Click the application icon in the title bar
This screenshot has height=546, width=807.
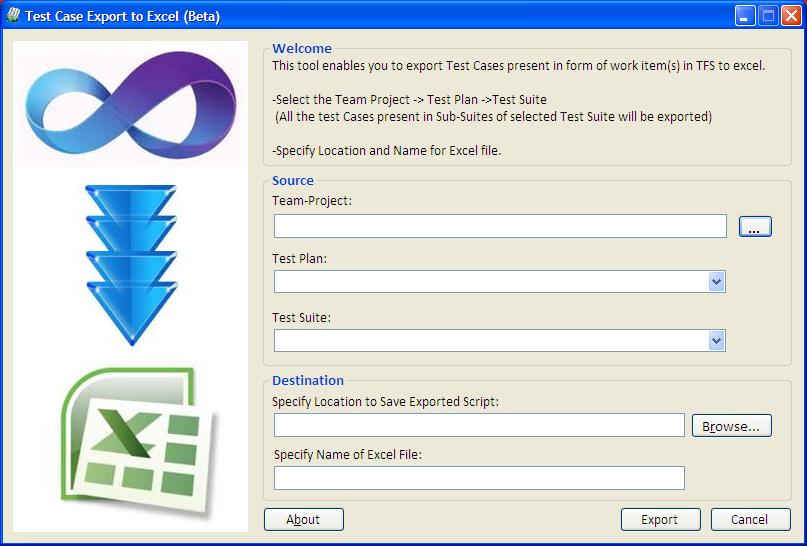(13, 15)
